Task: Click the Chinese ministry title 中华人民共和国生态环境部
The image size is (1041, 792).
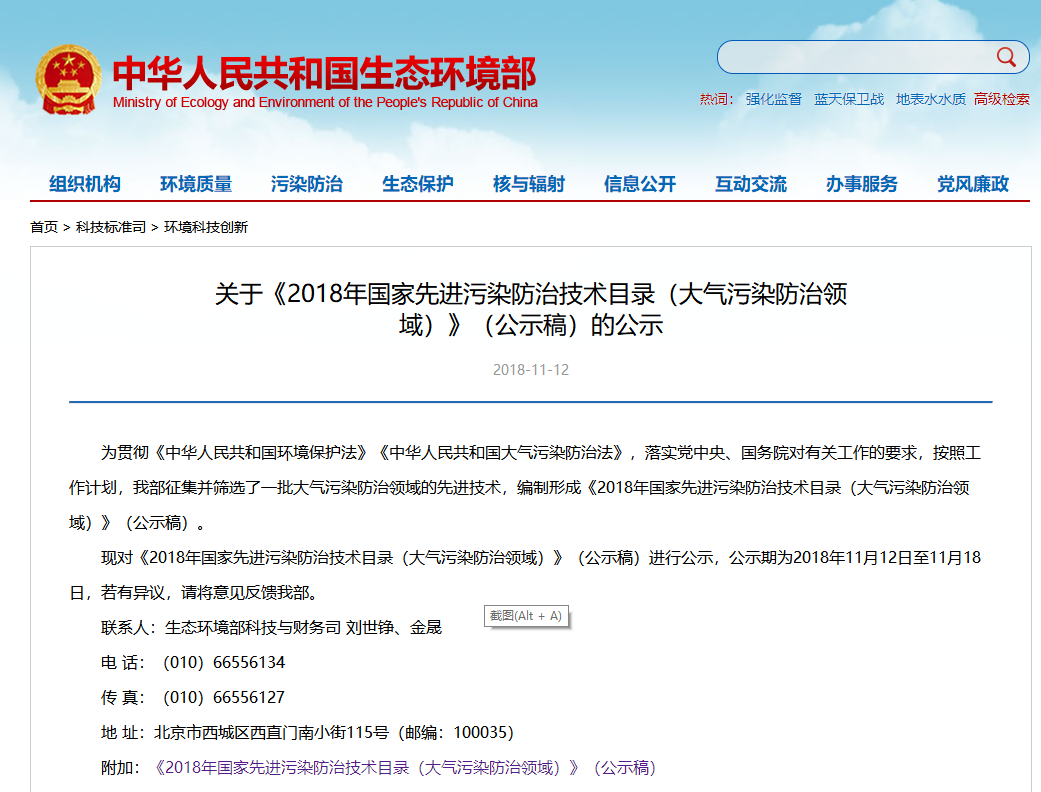Action: [325, 73]
